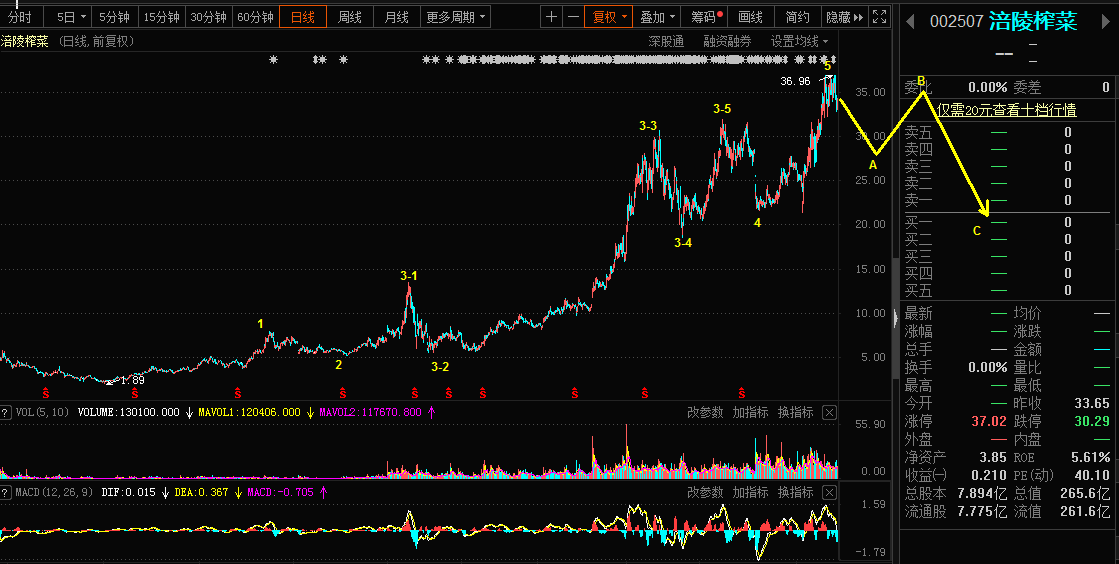Click ROE value 5.61%
The image size is (1119, 564).
coord(1090,457)
